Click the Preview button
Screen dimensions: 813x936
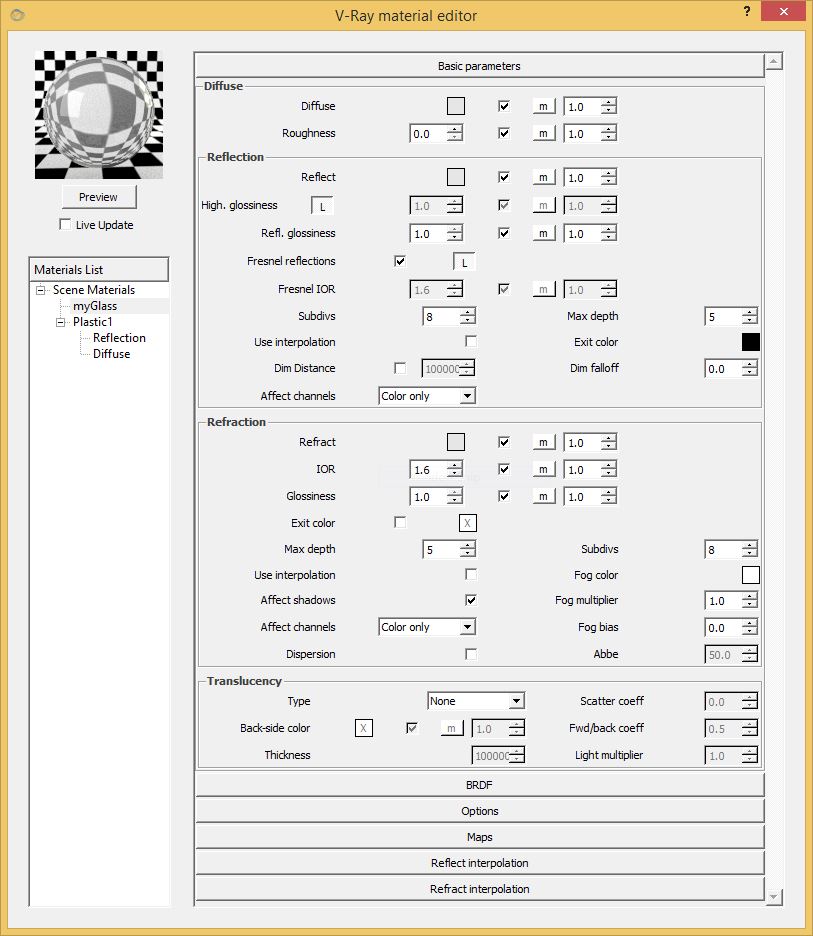pyautogui.click(x=99, y=197)
